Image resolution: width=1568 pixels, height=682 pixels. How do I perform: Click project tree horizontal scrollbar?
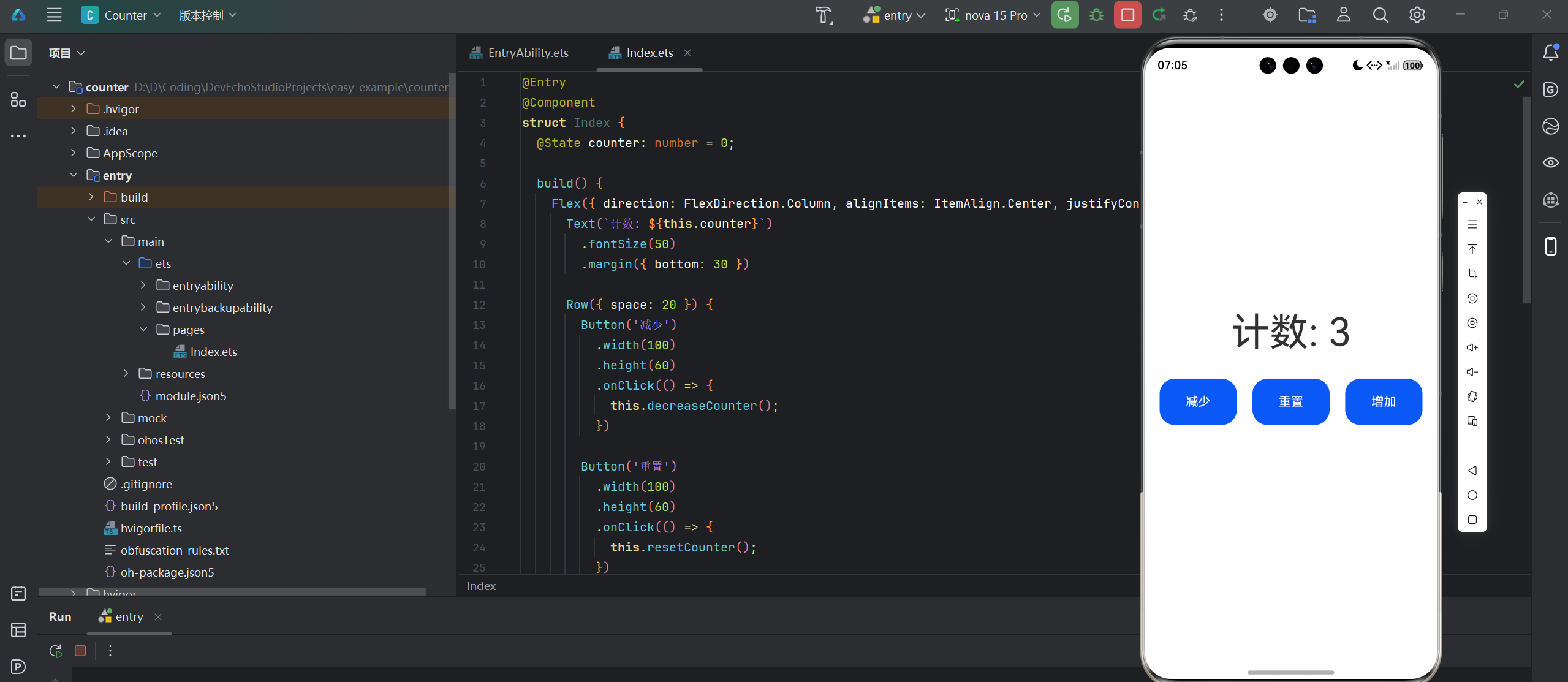[x=232, y=592]
